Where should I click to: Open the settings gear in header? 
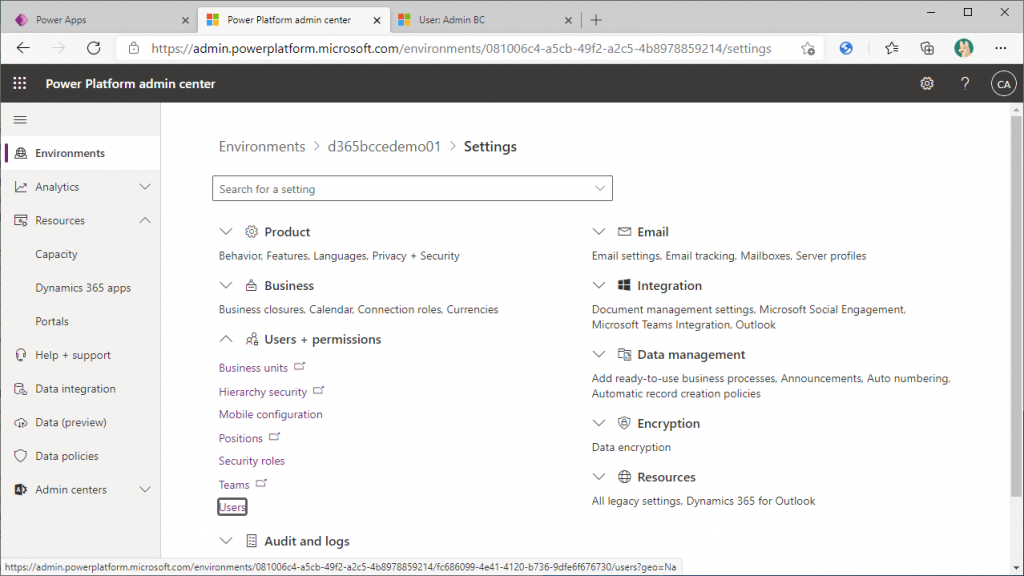(x=927, y=84)
